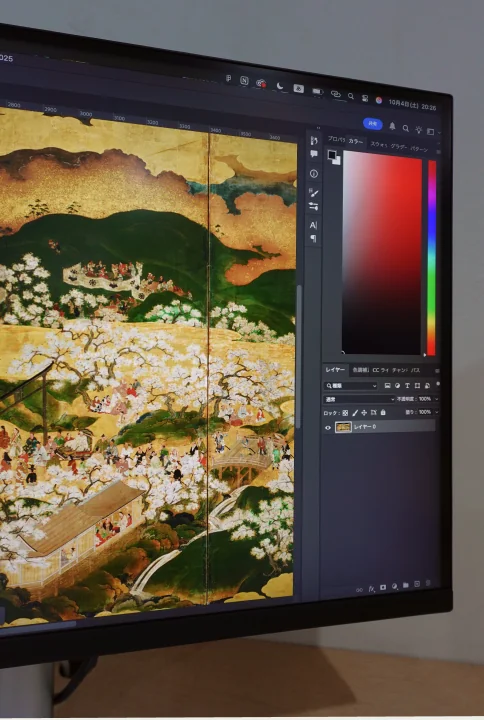Filter layers by adjustment layers icon
Viewport: 484px width, 720px height.
[397, 386]
